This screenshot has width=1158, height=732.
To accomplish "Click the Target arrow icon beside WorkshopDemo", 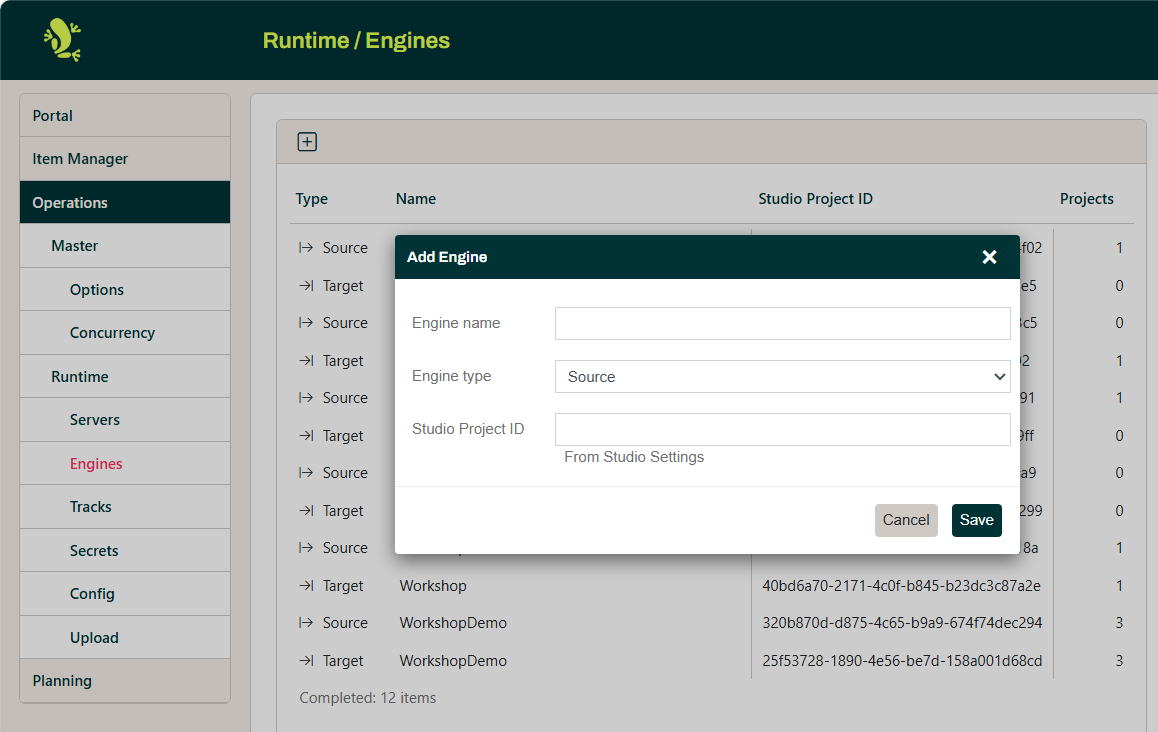I will (x=305, y=660).
